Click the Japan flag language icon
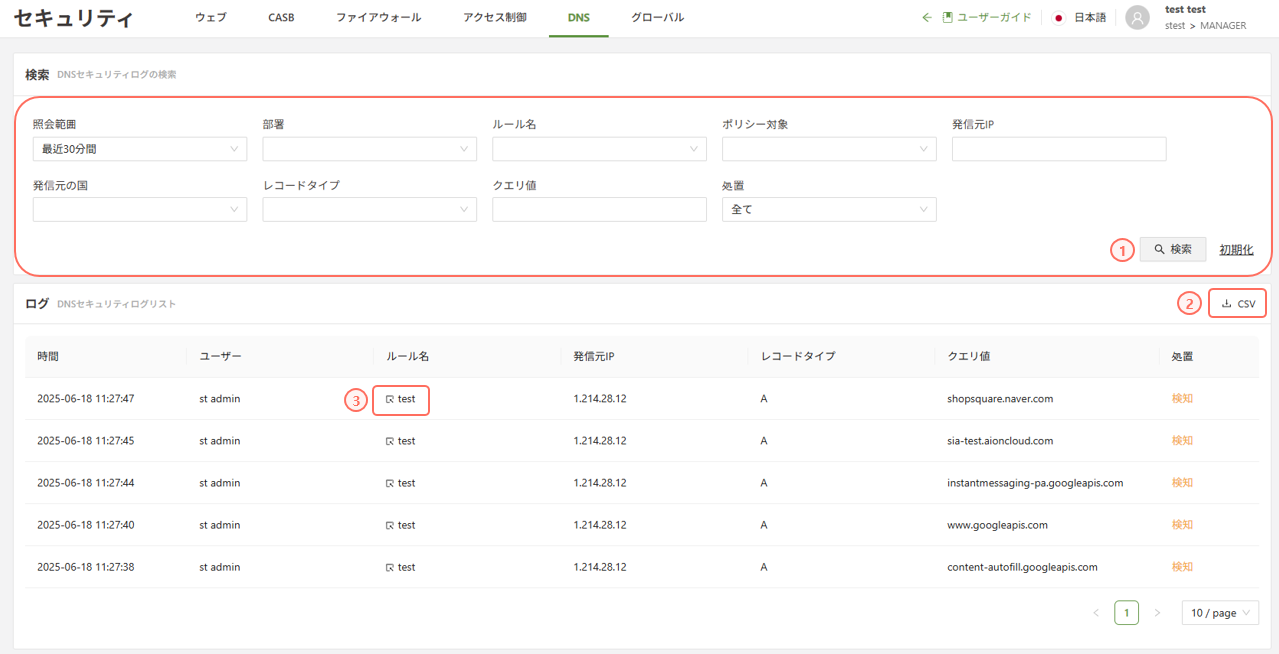The image size is (1279, 654). [1059, 18]
